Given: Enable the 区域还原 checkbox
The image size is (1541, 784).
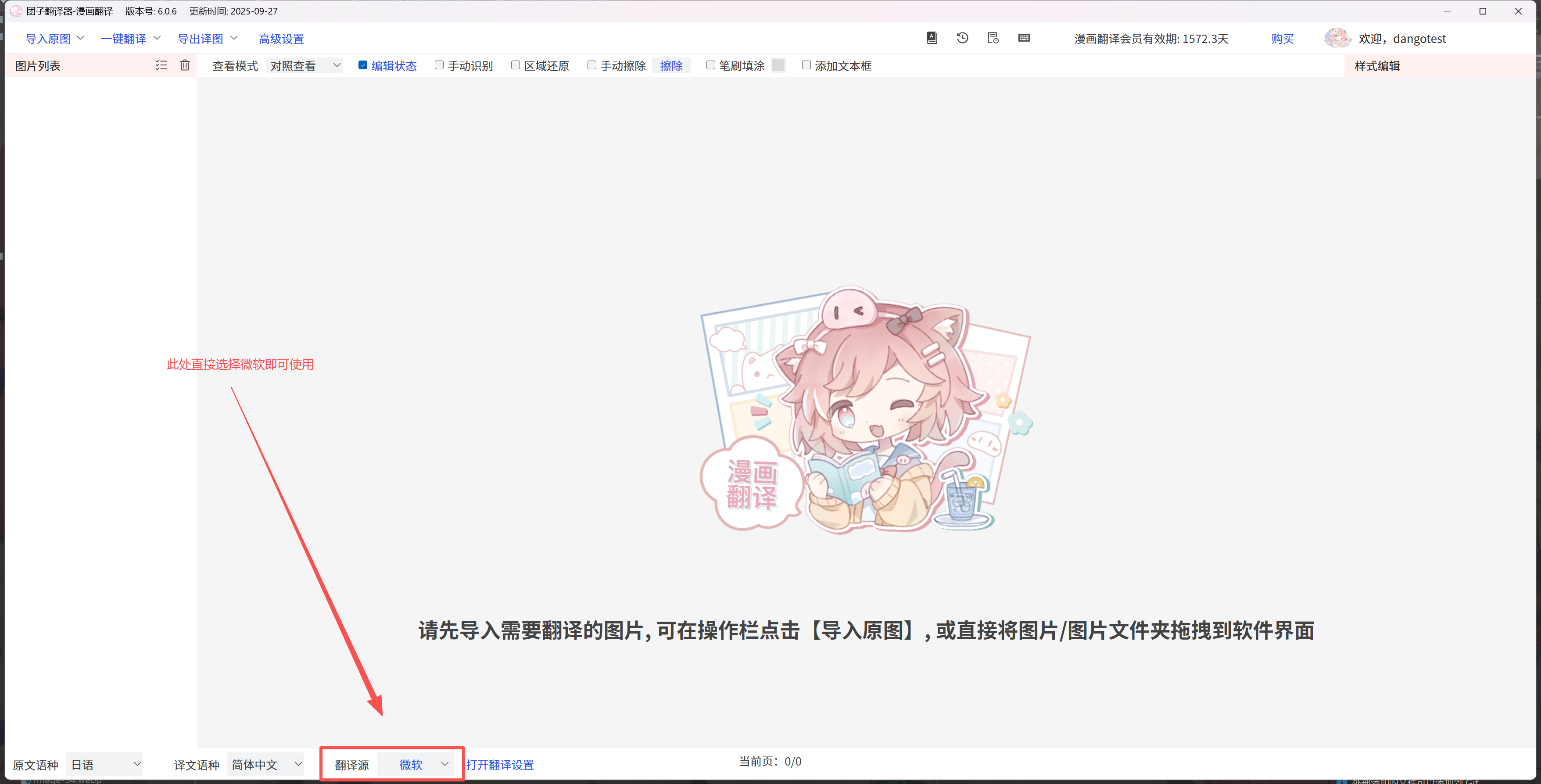Looking at the screenshot, I should pos(515,65).
